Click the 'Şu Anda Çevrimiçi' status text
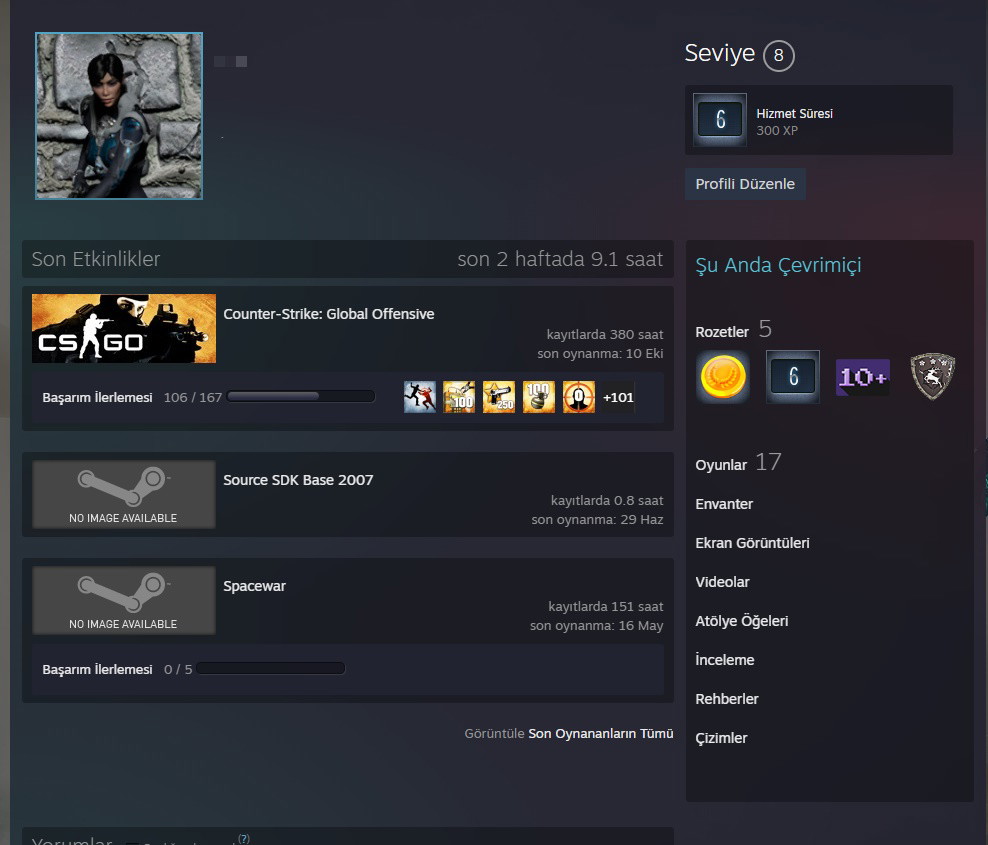The image size is (988, 845). point(778,265)
